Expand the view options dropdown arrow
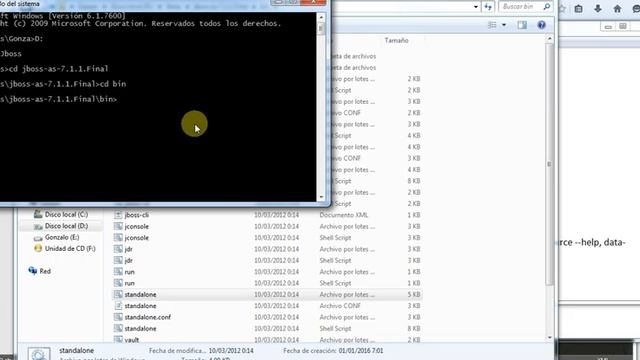The image size is (640, 360). point(504,25)
